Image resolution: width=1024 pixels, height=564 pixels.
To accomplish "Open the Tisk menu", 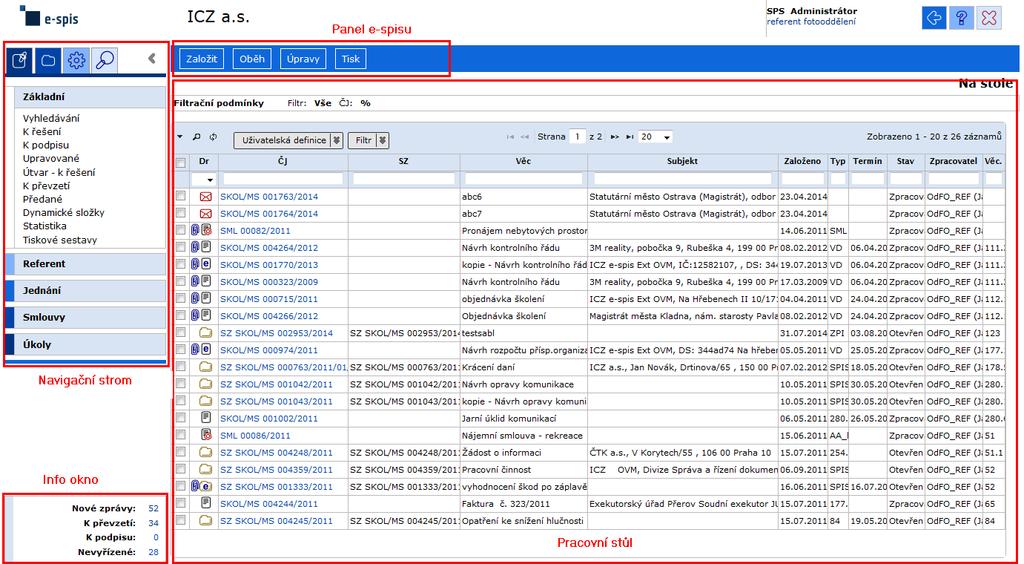I will [351, 59].
